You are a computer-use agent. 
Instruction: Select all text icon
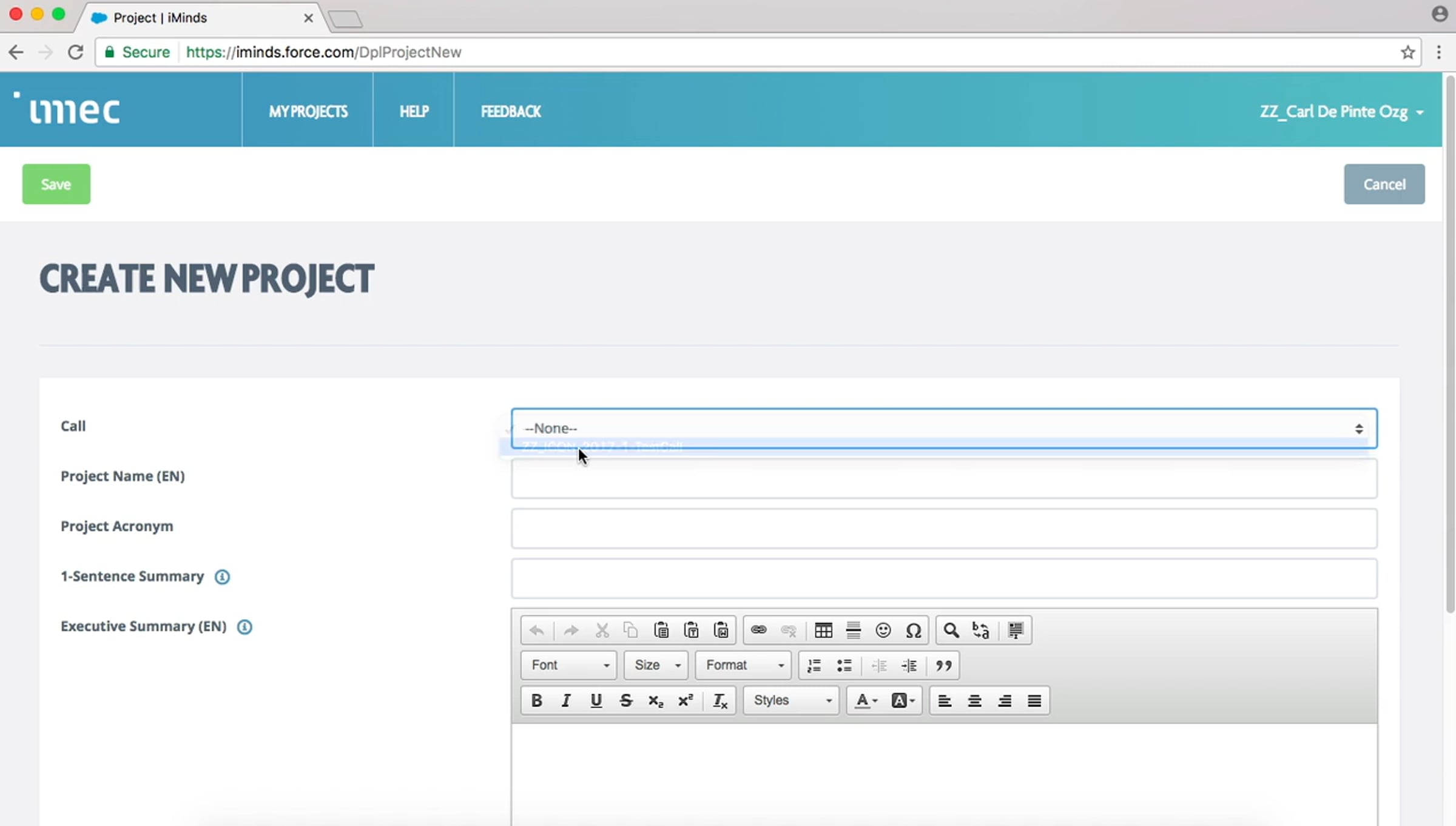(1016, 631)
